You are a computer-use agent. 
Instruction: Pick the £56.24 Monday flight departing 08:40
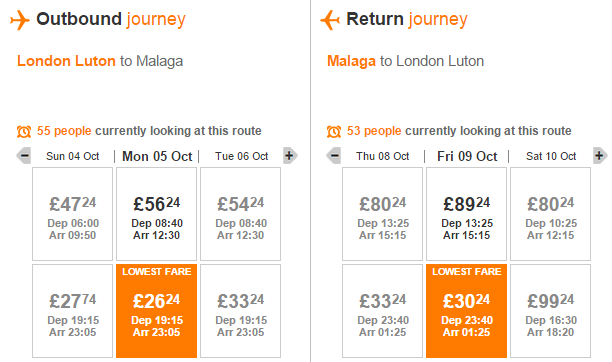pyautogui.click(x=157, y=214)
